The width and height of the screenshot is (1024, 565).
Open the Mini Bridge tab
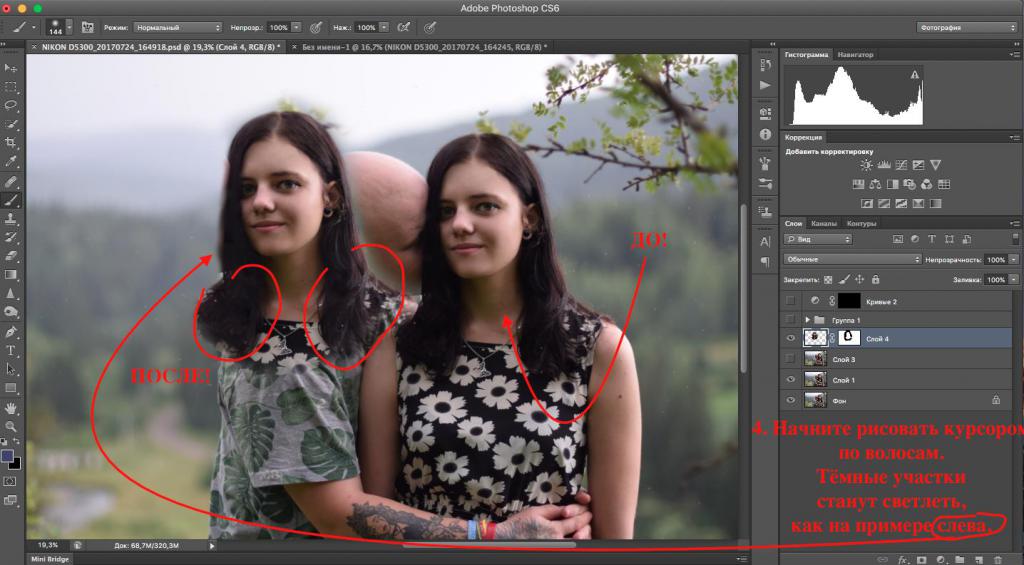[50, 559]
